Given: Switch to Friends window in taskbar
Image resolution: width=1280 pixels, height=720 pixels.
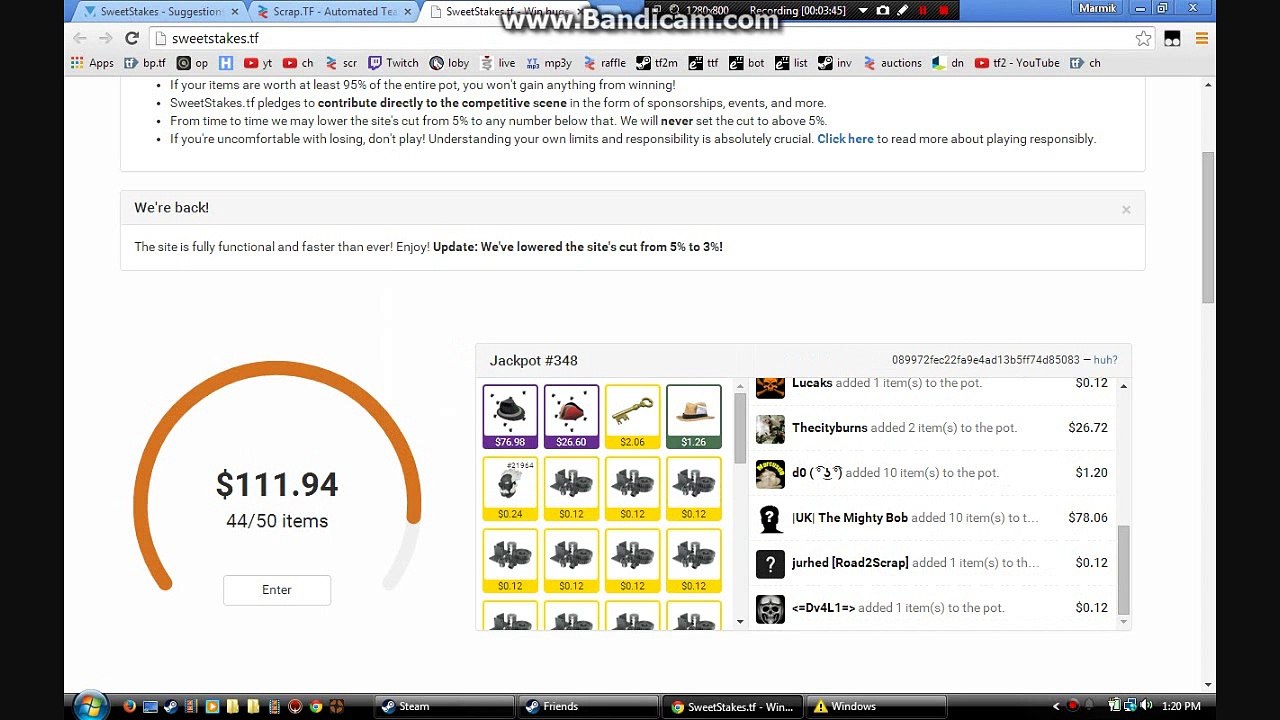Looking at the screenshot, I should (x=588, y=706).
